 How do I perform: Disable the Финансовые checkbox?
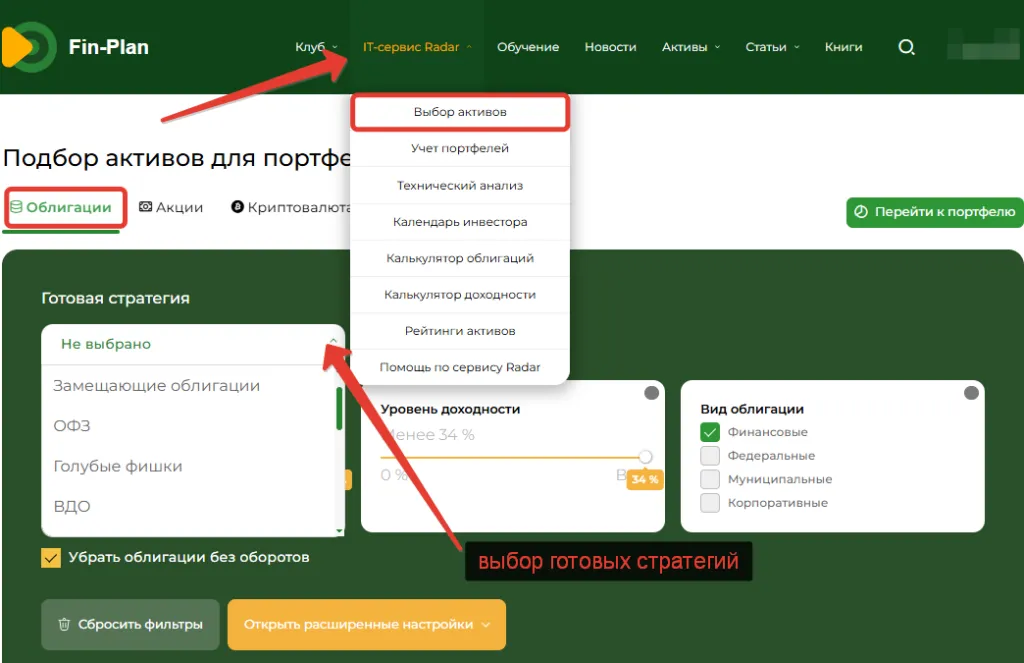[711, 431]
